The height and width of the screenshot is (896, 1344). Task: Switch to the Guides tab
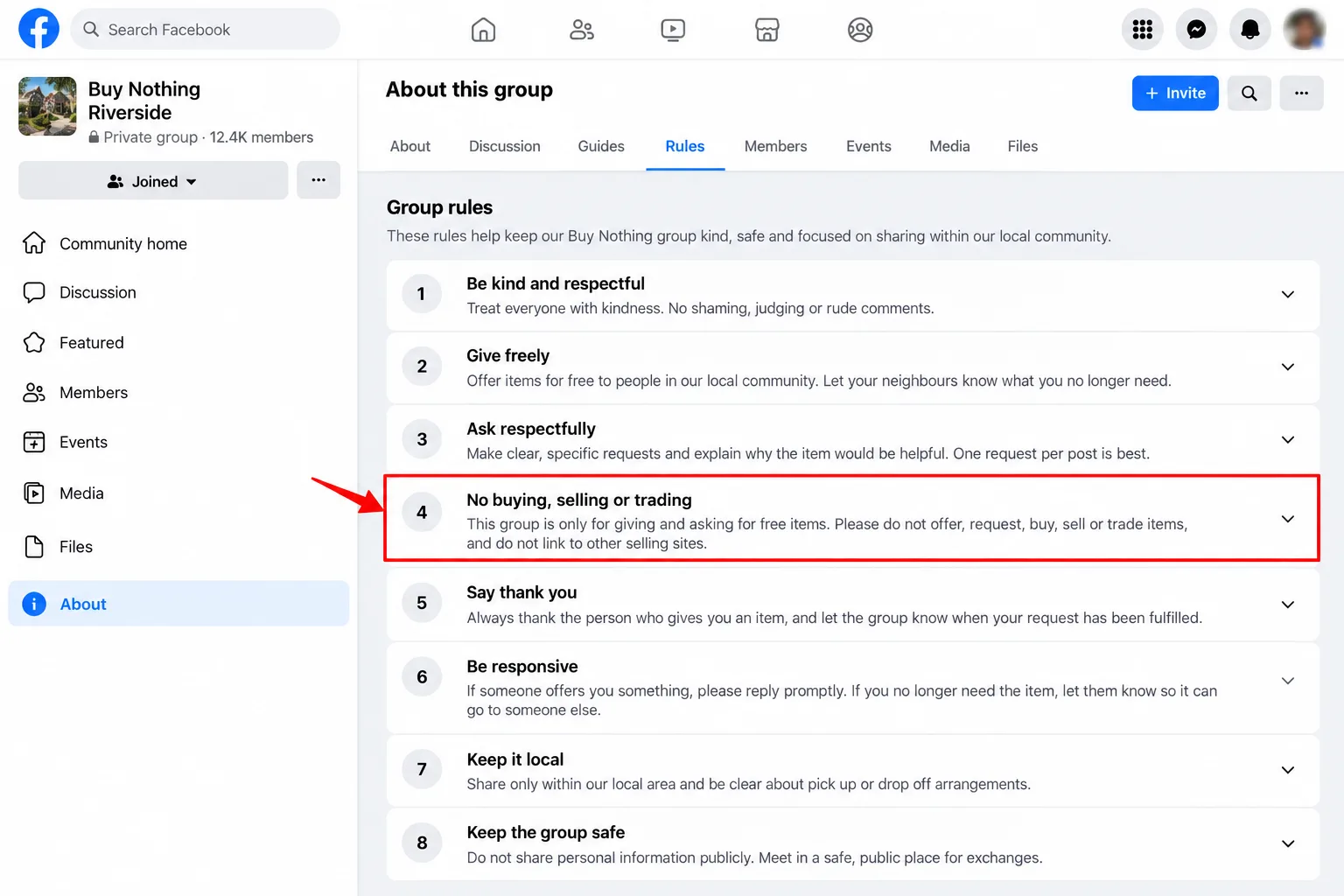(601, 146)
